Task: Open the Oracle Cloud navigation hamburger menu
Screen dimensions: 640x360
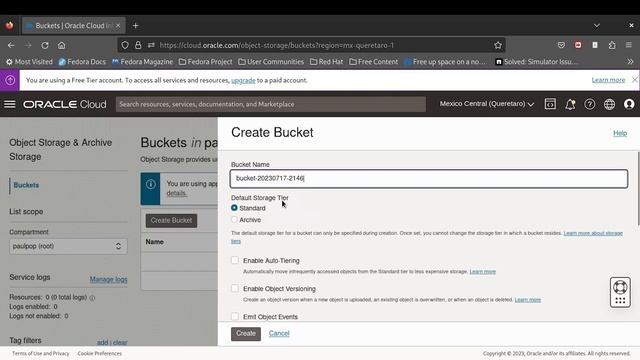Action: pos(10,104)
